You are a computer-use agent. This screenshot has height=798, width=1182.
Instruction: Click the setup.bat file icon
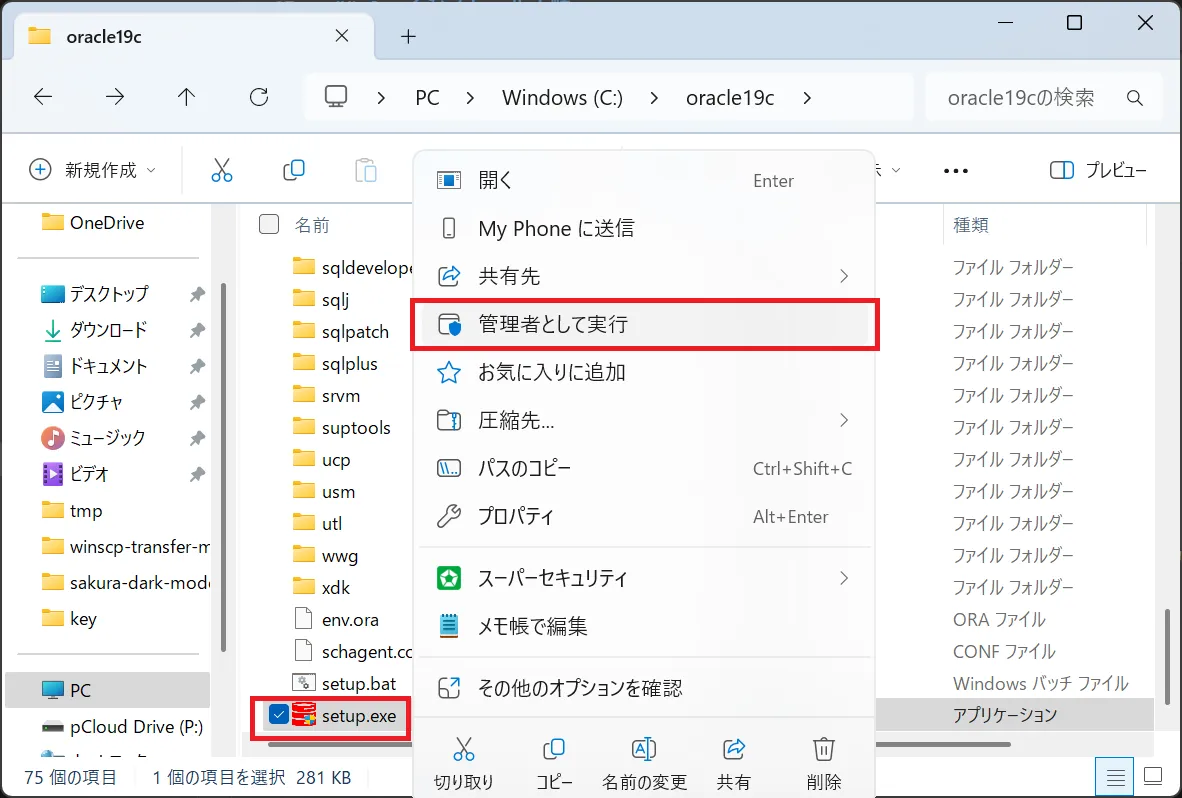point(303,683)
